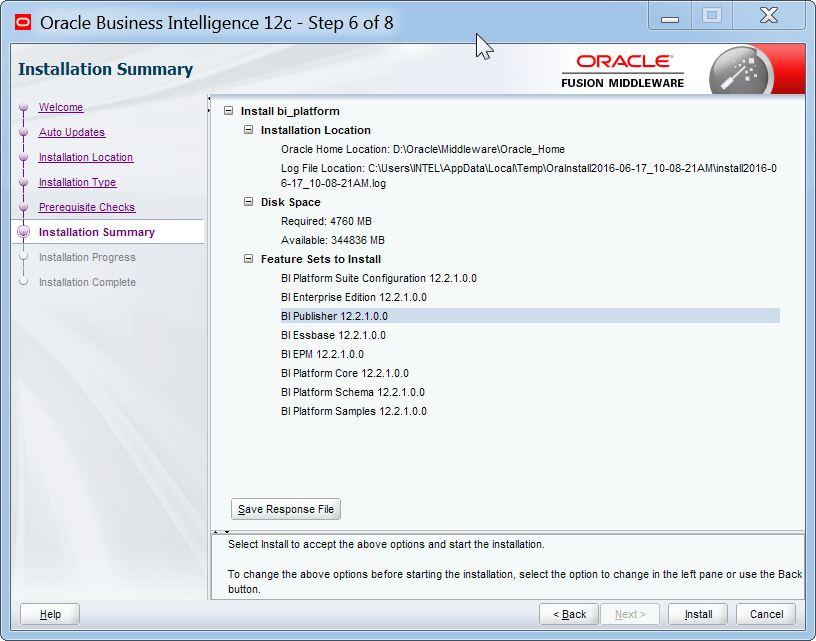Click Save Response File button
Screen dimensions: 816x641
[x=286, y=509]
